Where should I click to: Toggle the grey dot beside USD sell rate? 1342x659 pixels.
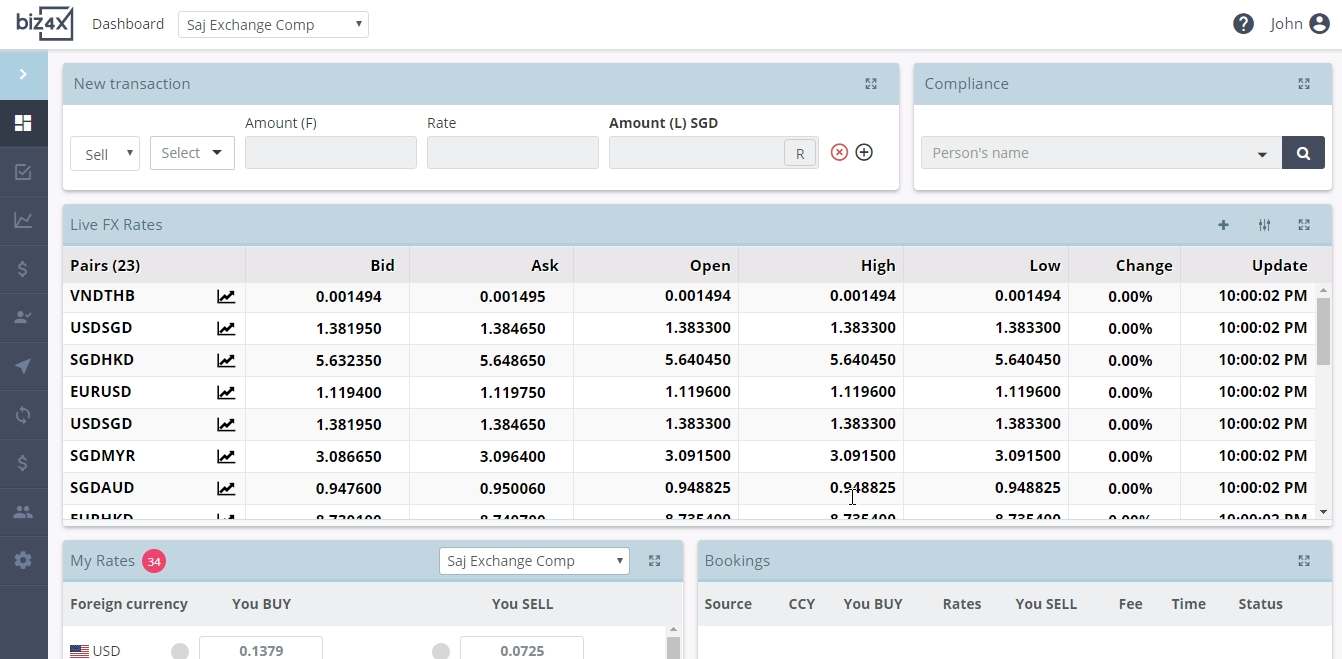click(441, 652)
